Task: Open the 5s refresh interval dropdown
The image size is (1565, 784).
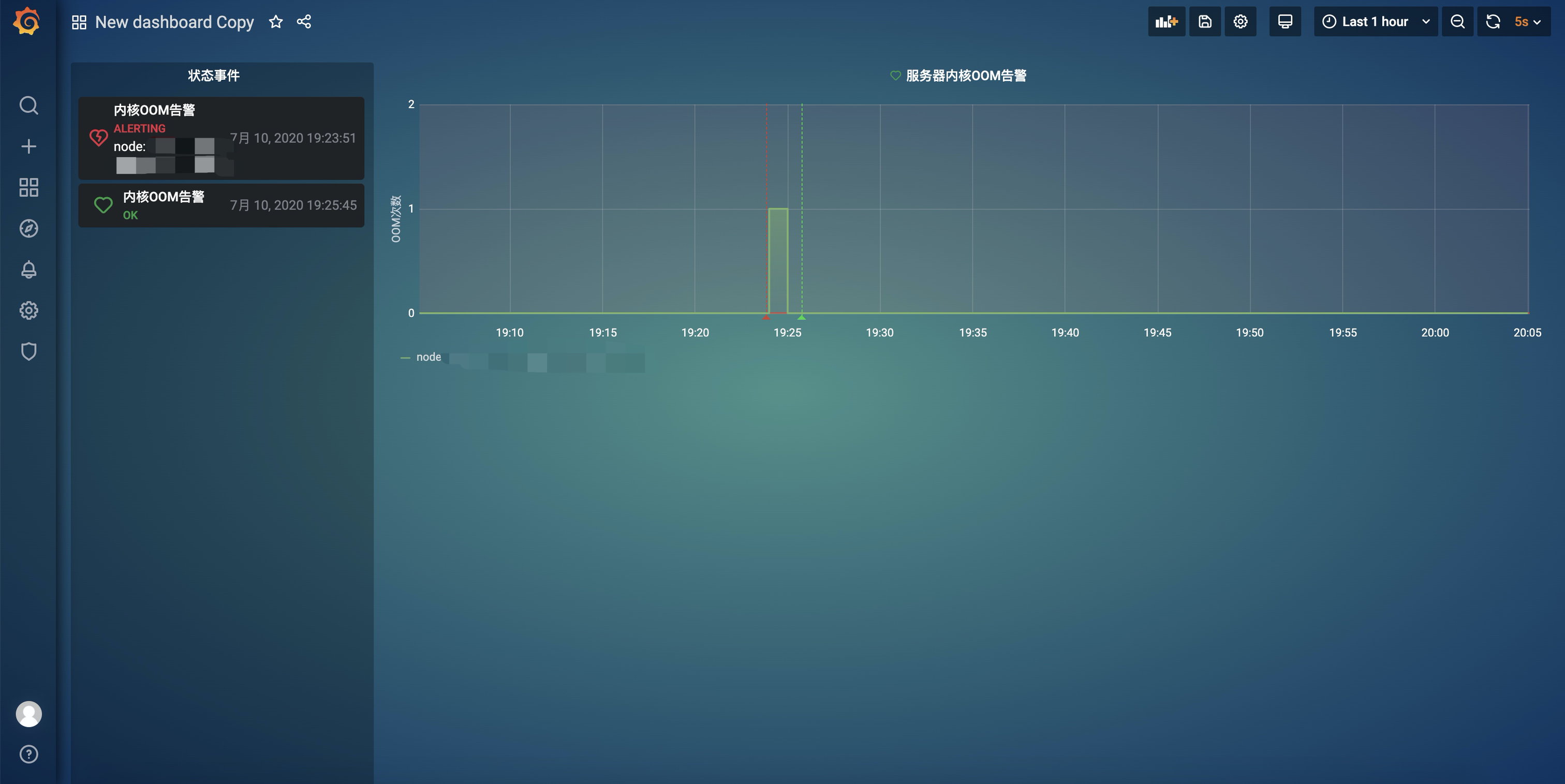Action: [x=1527, y=22]
